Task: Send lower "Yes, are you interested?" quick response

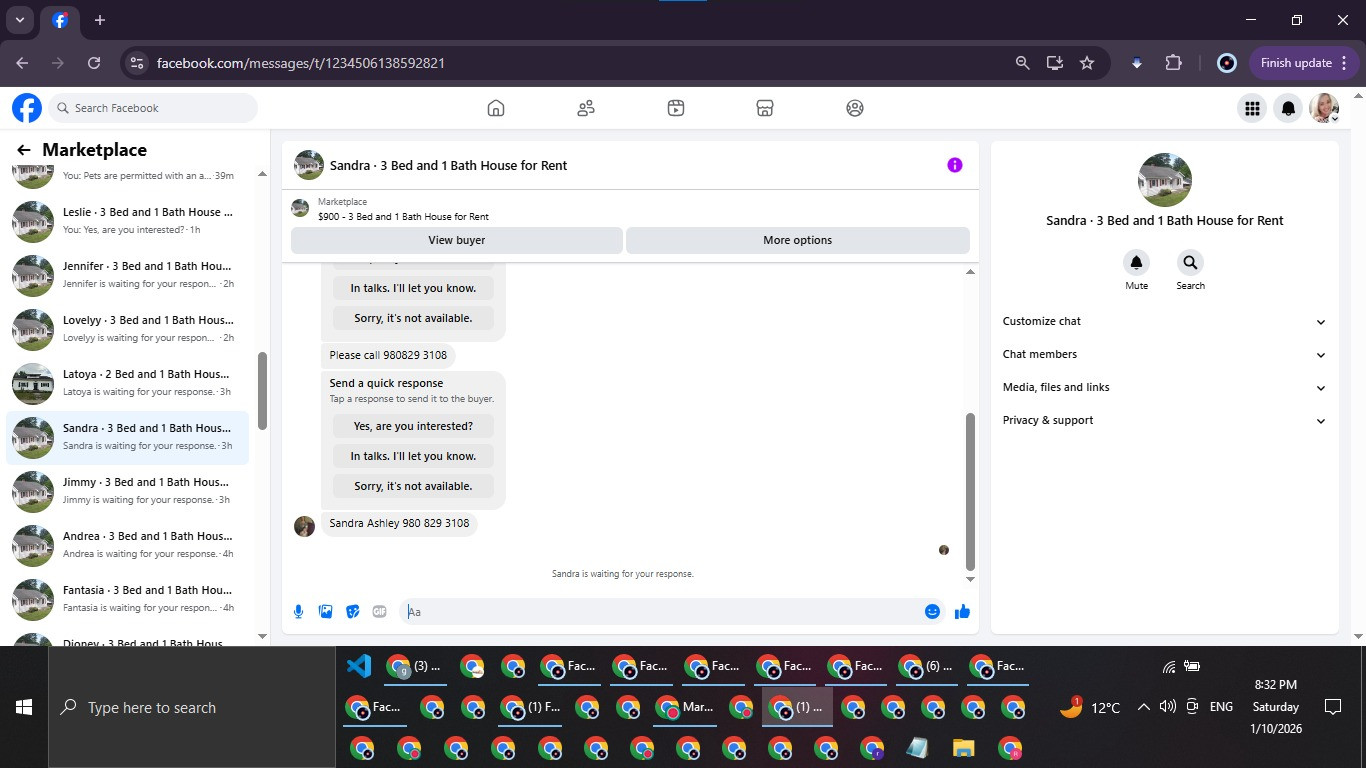Action: [413, 426]
